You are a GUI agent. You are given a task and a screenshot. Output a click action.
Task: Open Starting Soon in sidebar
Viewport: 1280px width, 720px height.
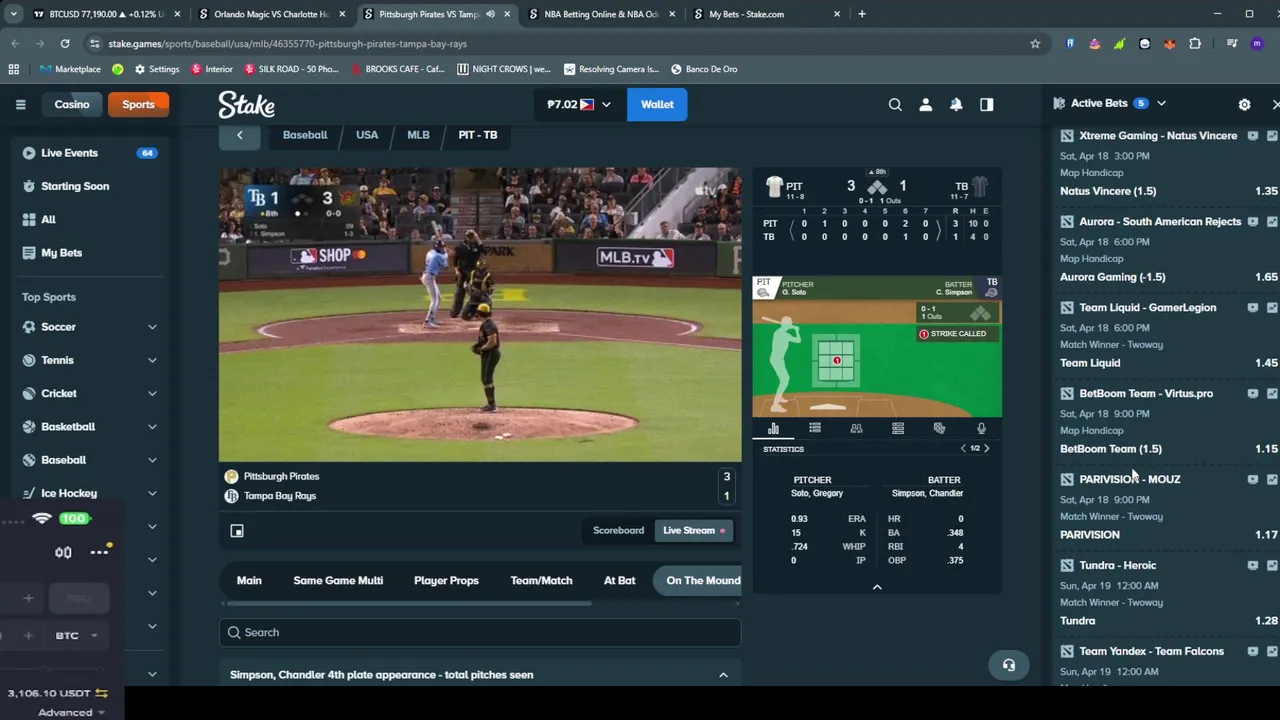[75, 186]
